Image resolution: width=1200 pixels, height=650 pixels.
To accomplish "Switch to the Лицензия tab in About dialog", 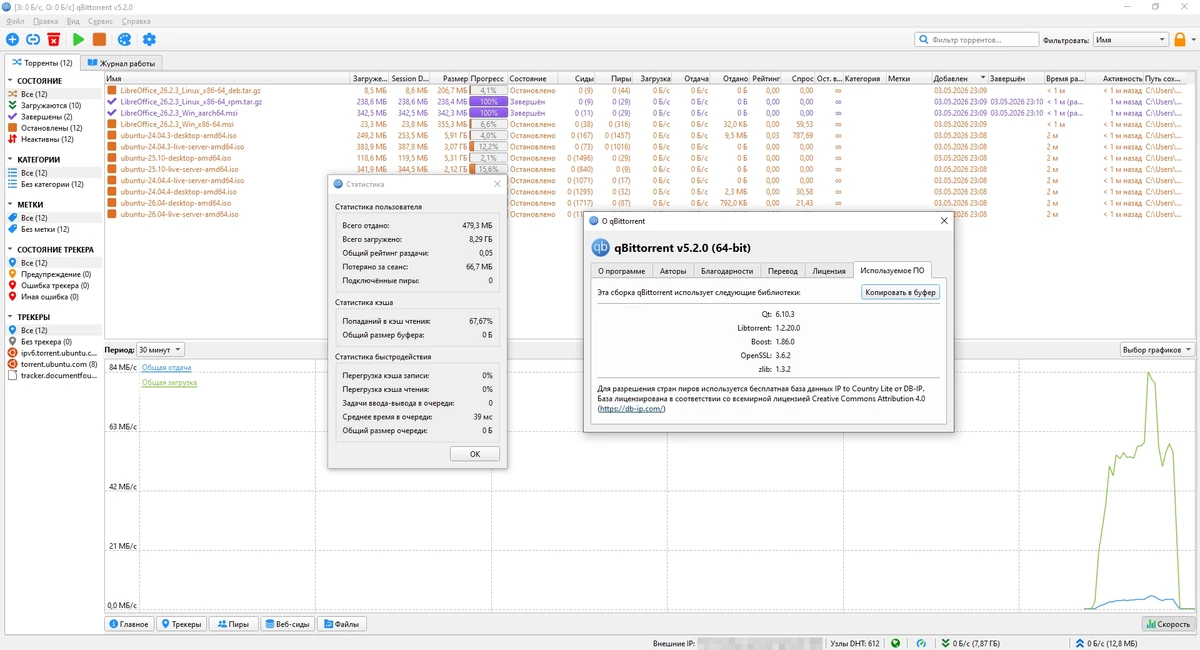I will pyautogui.click(x=829, y=271).
